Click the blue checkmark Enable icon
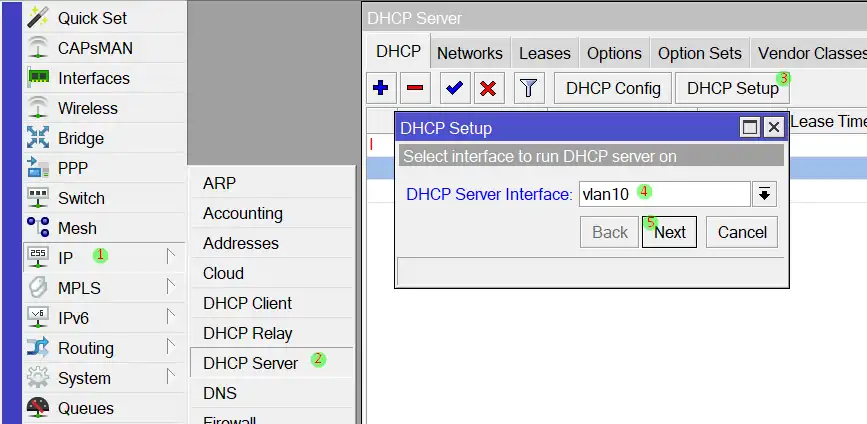867x424 pixels. [454, 88]
